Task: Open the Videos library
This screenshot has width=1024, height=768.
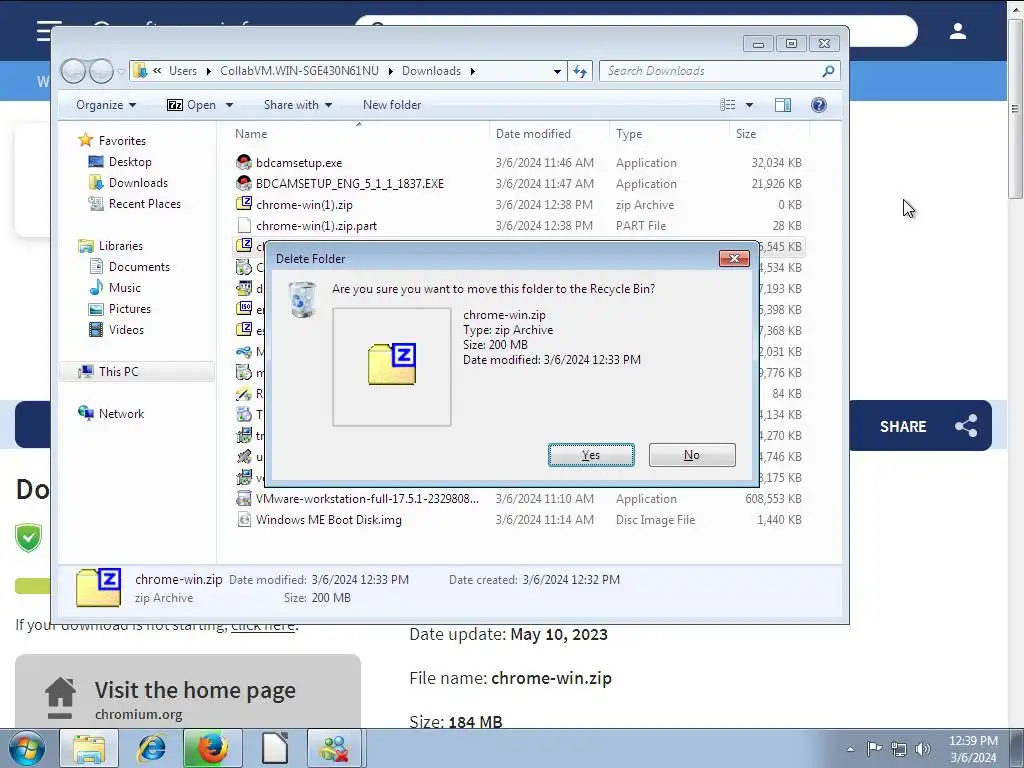Action: tap(126, 330)
